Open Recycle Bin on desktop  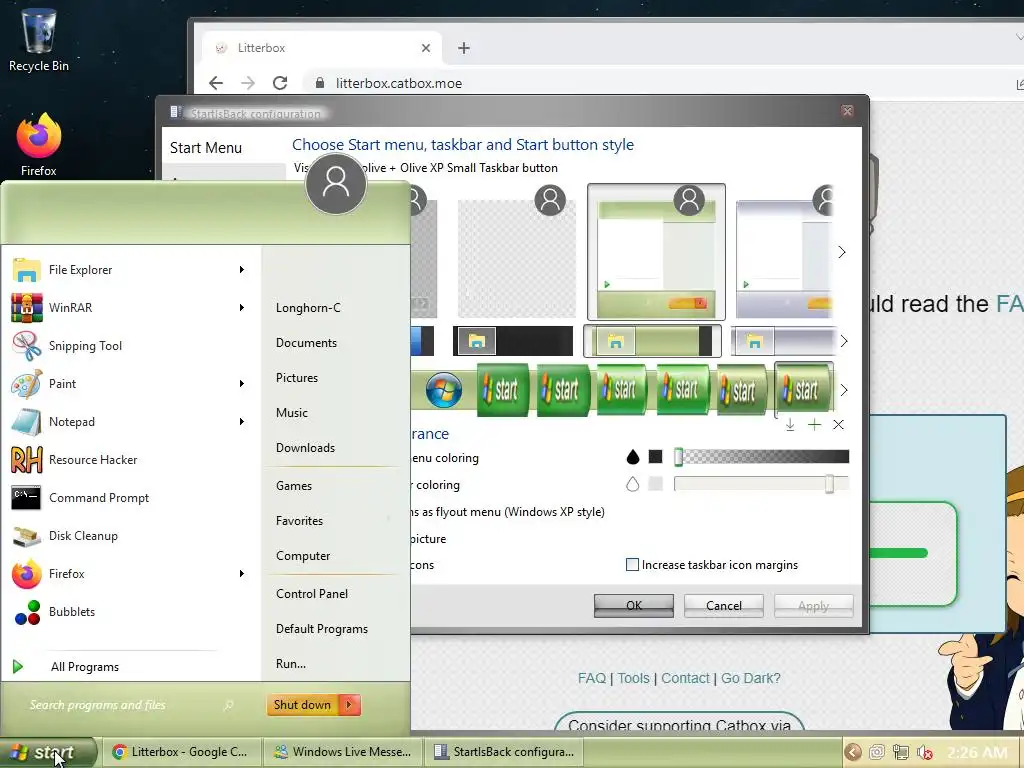pos(39,39)
